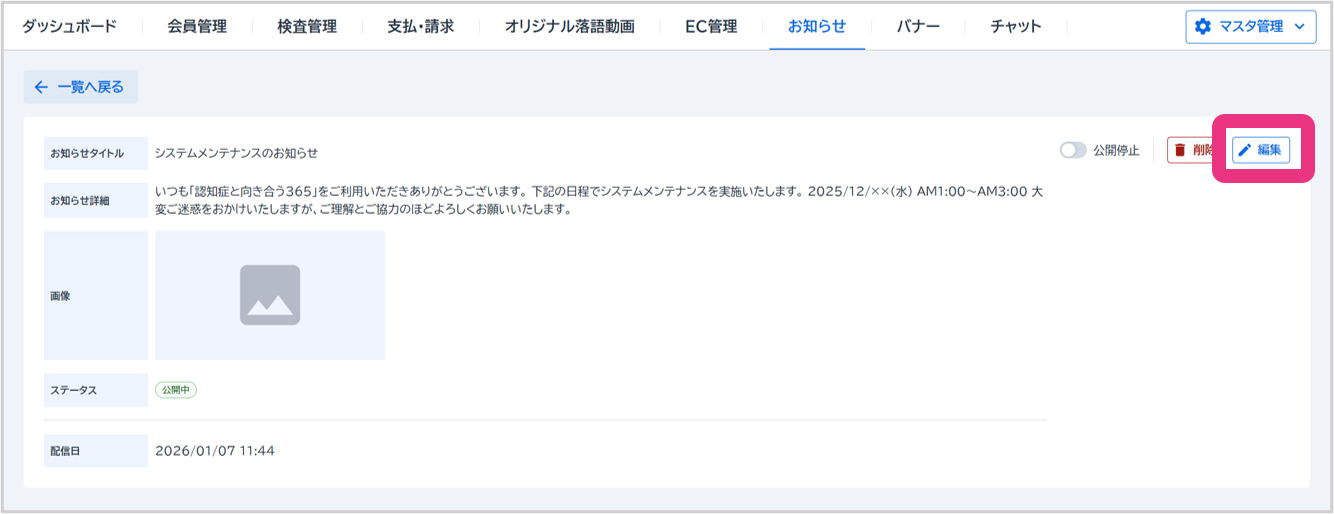Screen dimensions: 1334x514
Task: Click the 公開中 status badge
Action: pos(176,390)
